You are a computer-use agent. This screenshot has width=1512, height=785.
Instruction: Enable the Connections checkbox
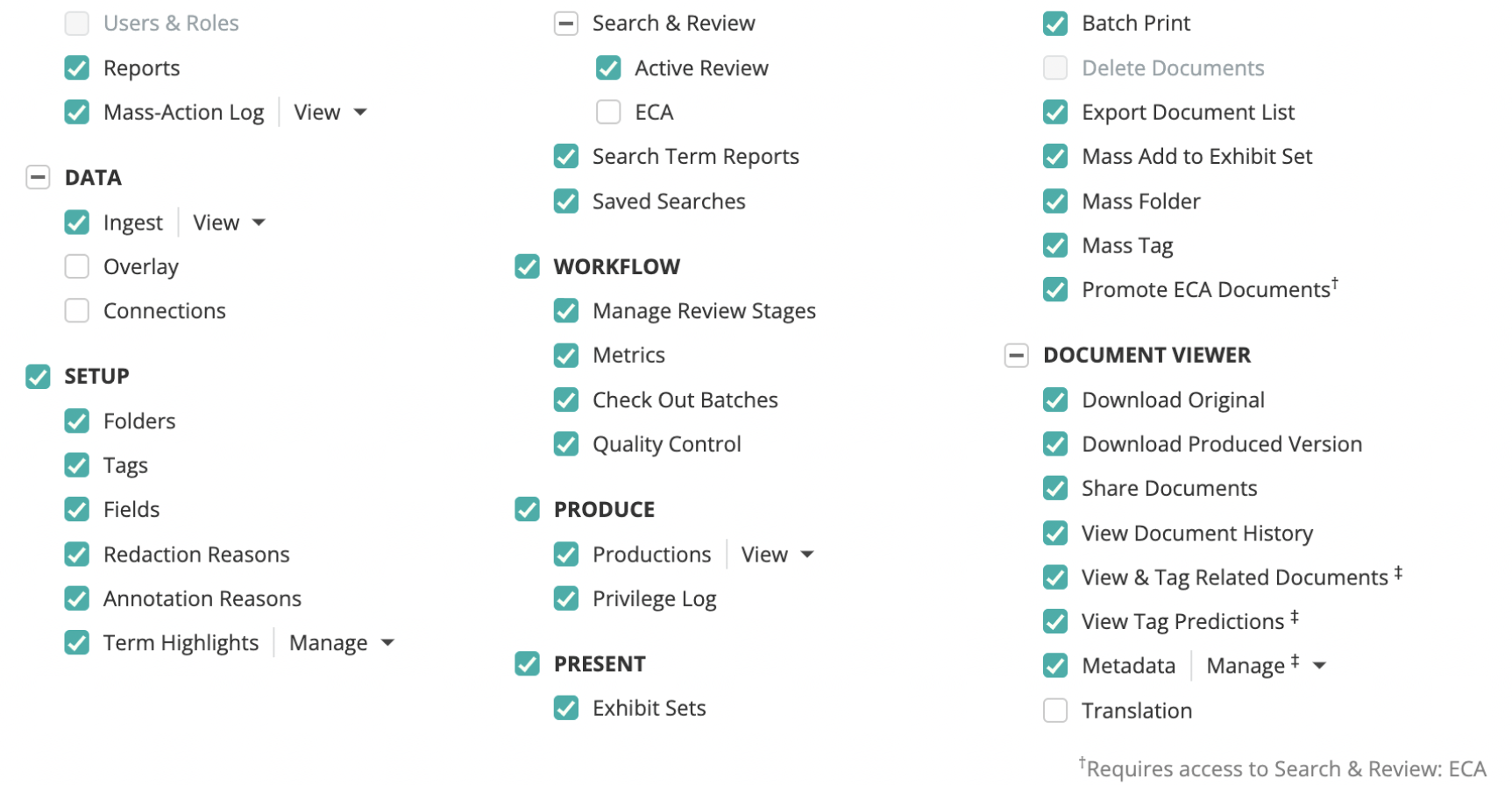[77, 311]
